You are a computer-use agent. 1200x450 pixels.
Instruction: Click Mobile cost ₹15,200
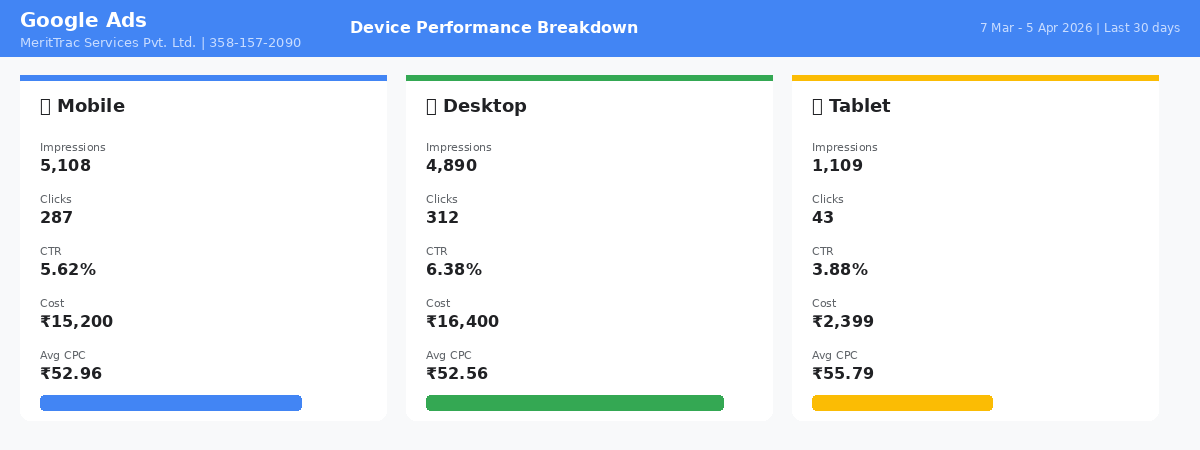[x=77, y=322]
